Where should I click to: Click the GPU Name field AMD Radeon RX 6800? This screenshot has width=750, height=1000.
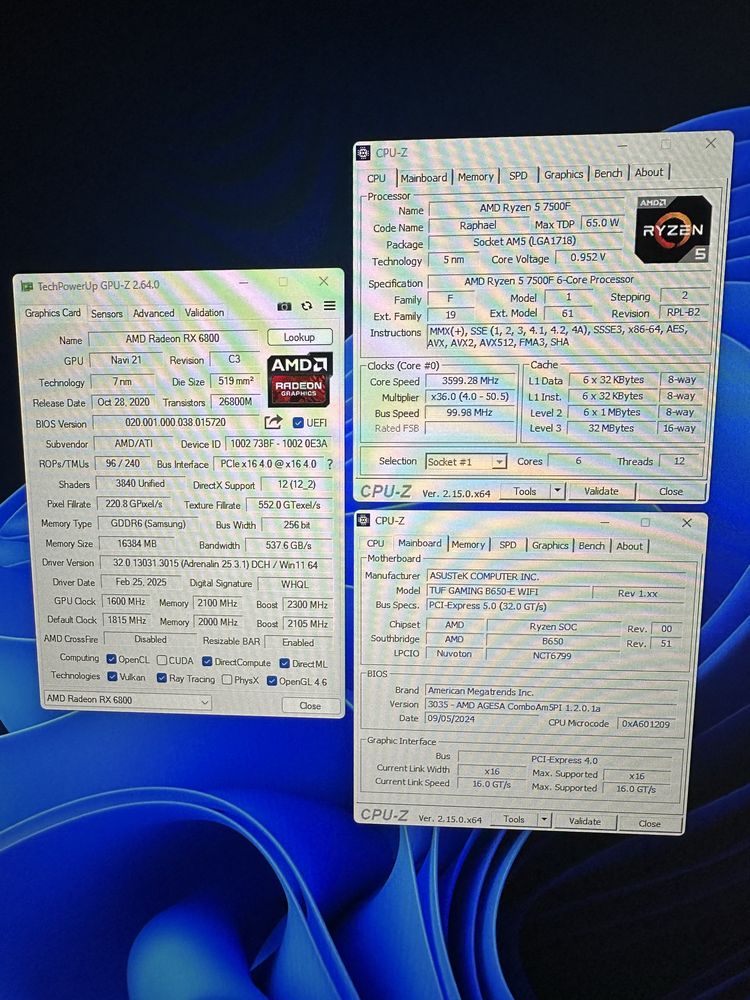tap(172, 339)
